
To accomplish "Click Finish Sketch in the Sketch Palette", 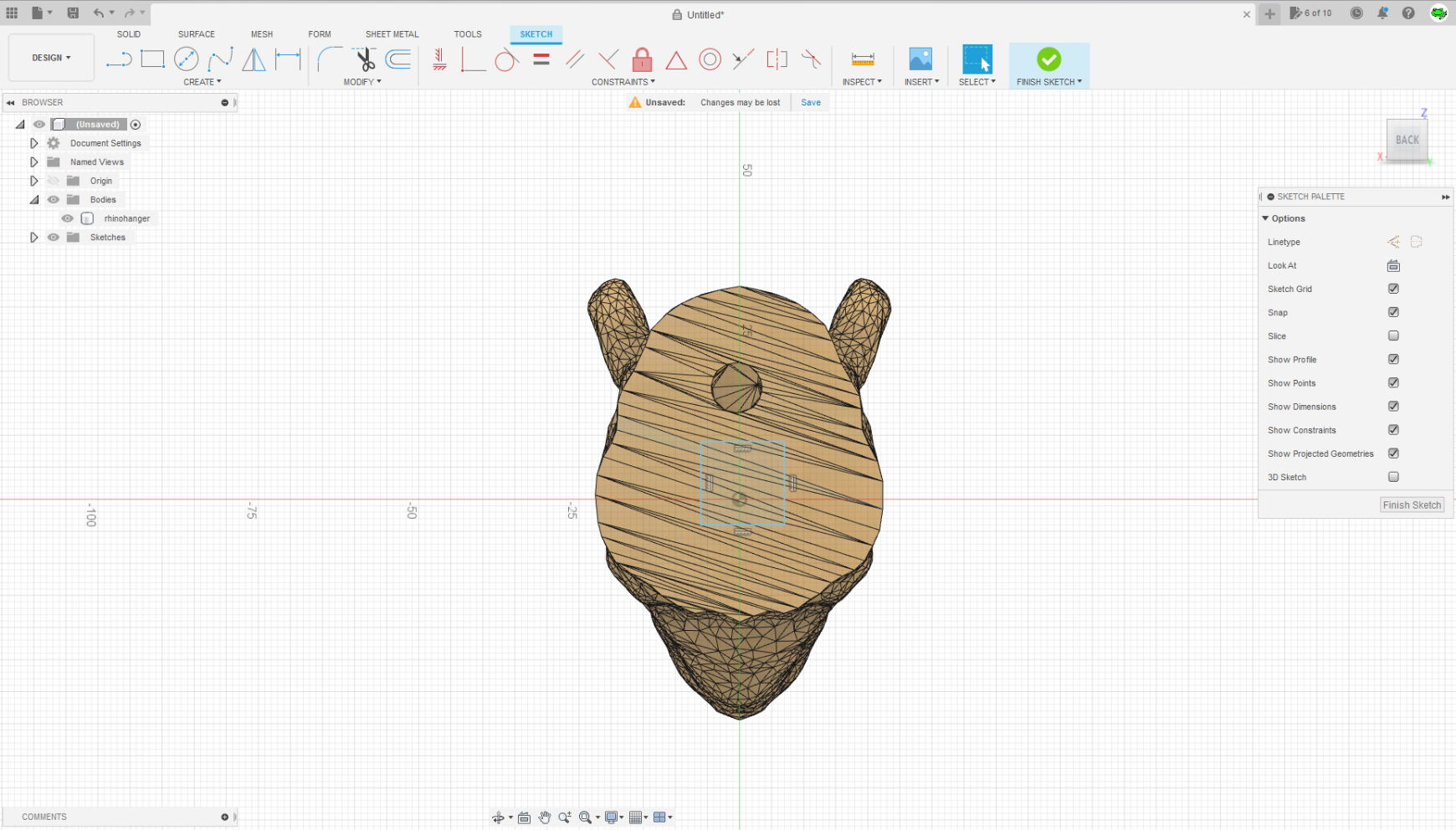I will pyautogui.click(x=1412, y=505).
